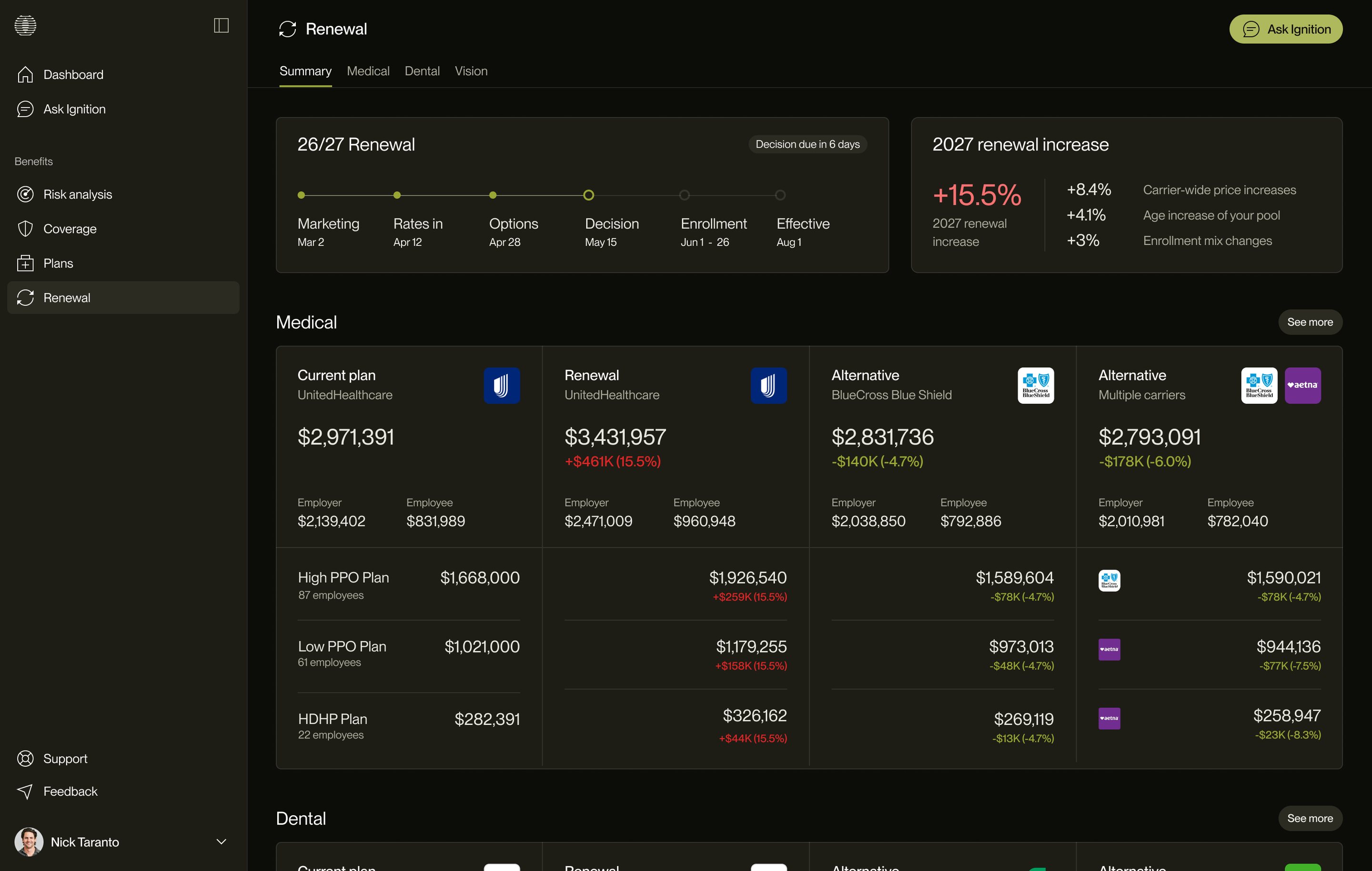Go to Coverage section
This screenshot has height=871, width=1372.
(x=123, y=229)
